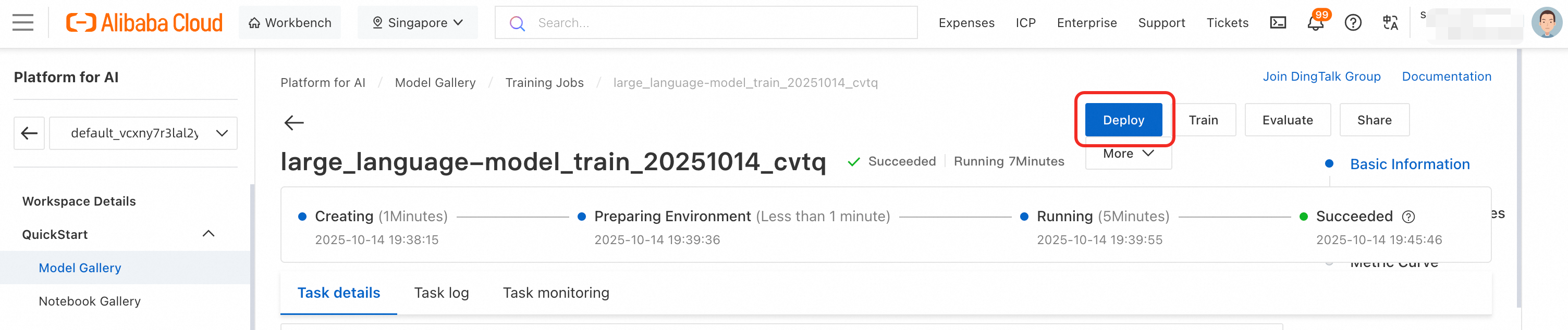Viewport: 1568px width, 330px height.
Task: Open the notifications bell
Action: tap(1315, 23)
